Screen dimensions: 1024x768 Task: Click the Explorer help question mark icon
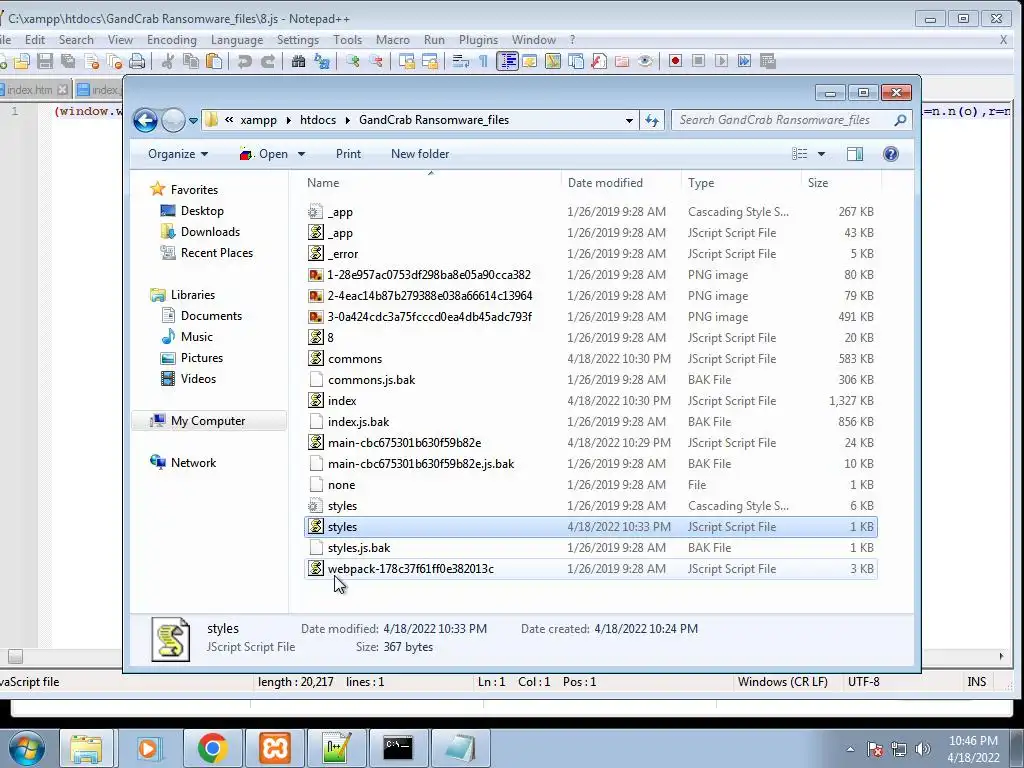pyautogui.click(x=891, y=154)
